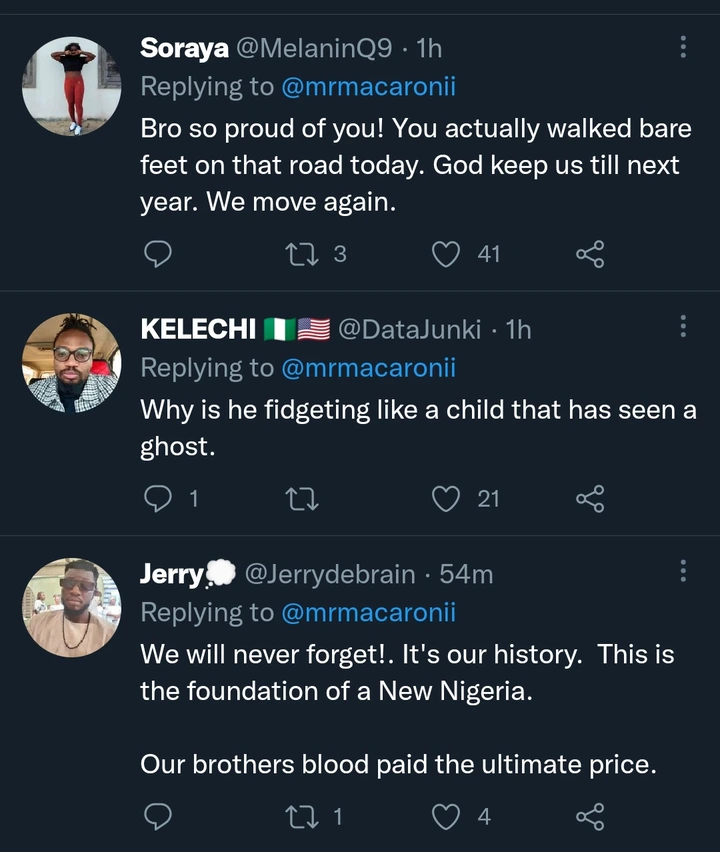Share Jerry's tweet

(590, 817)
